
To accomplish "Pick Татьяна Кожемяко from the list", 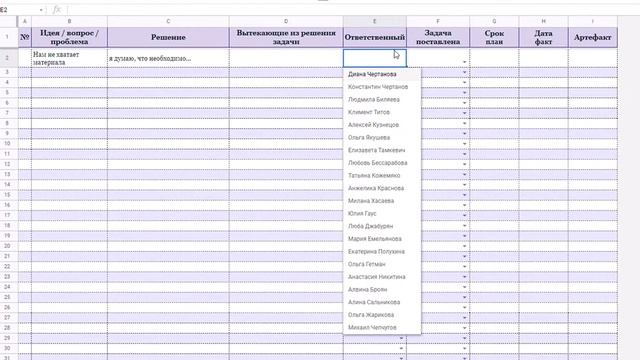I will pyautogui.click(x=382, y=176).
